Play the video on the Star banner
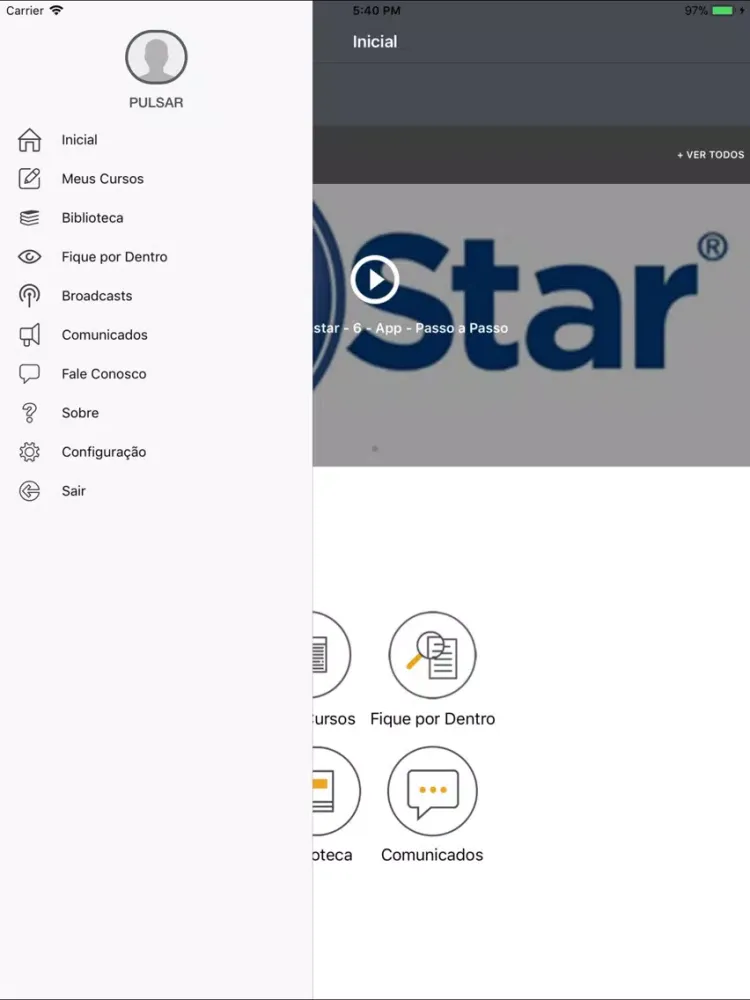The height and width of the screenshot is (1000, 750). [375, 279]
